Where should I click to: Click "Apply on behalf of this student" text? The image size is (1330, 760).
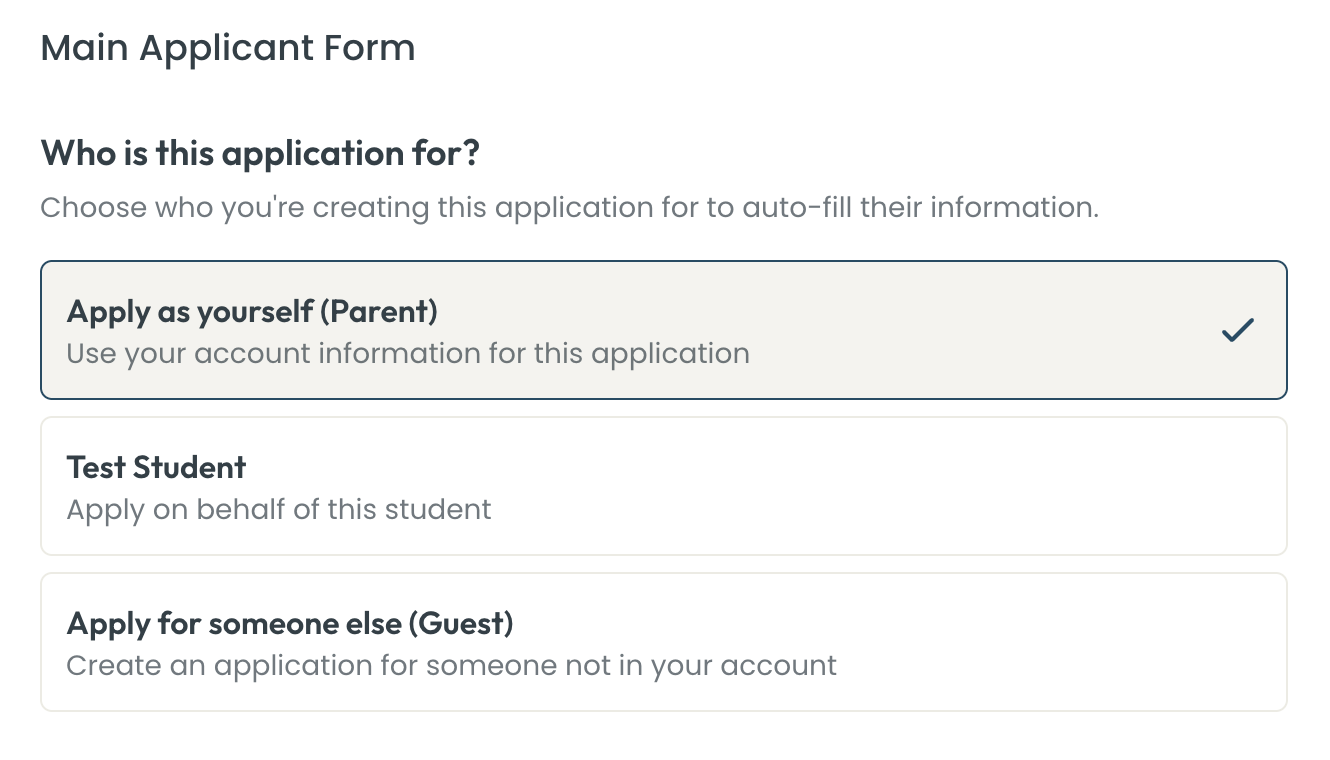click(x=279, y=510)
